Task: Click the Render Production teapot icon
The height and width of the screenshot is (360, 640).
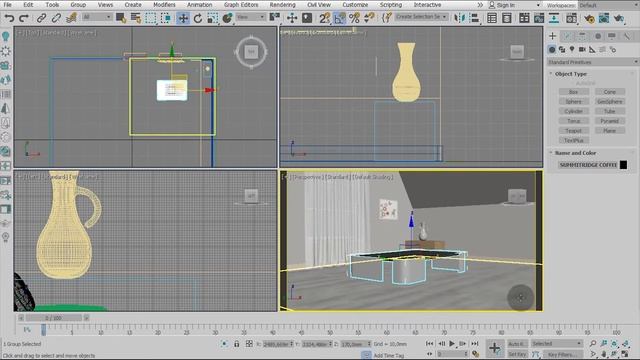Action: click(x=619, y=18)
